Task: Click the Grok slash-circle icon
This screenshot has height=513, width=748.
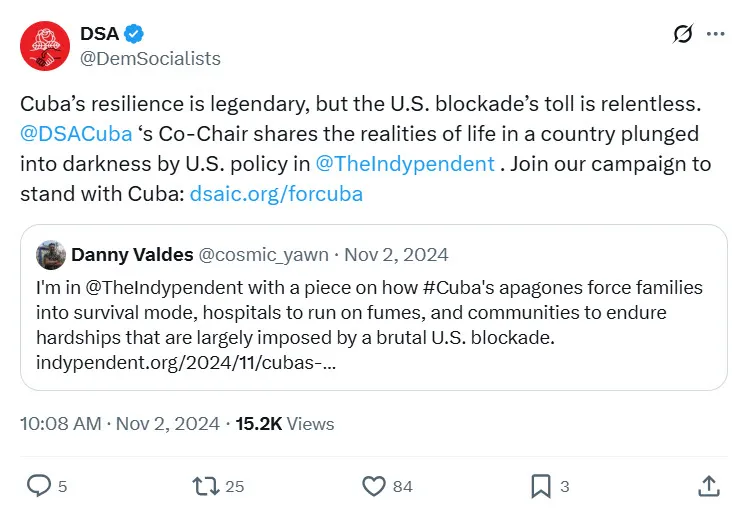Action: point(683,33)
